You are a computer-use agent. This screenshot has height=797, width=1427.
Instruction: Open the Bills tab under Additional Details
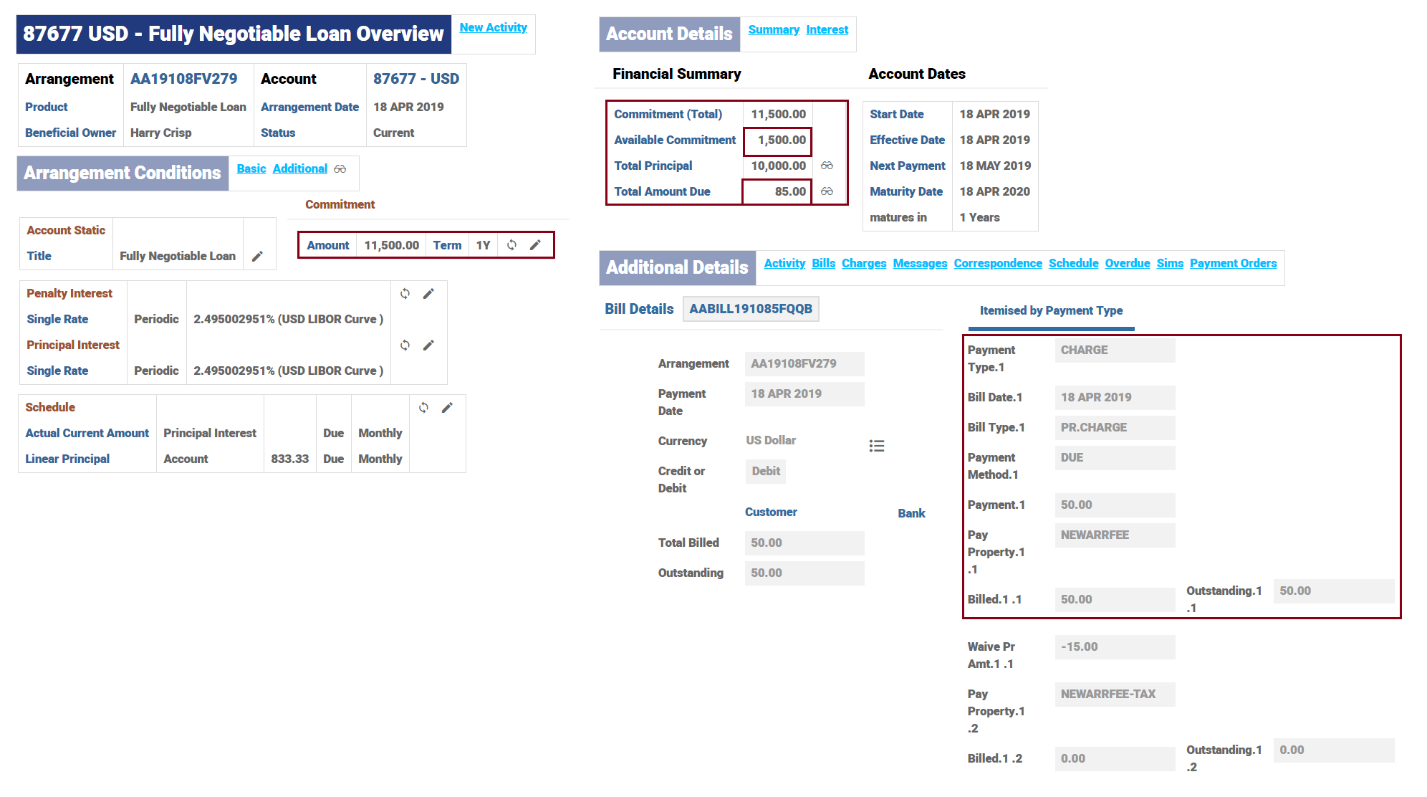[x=823, y=264]
